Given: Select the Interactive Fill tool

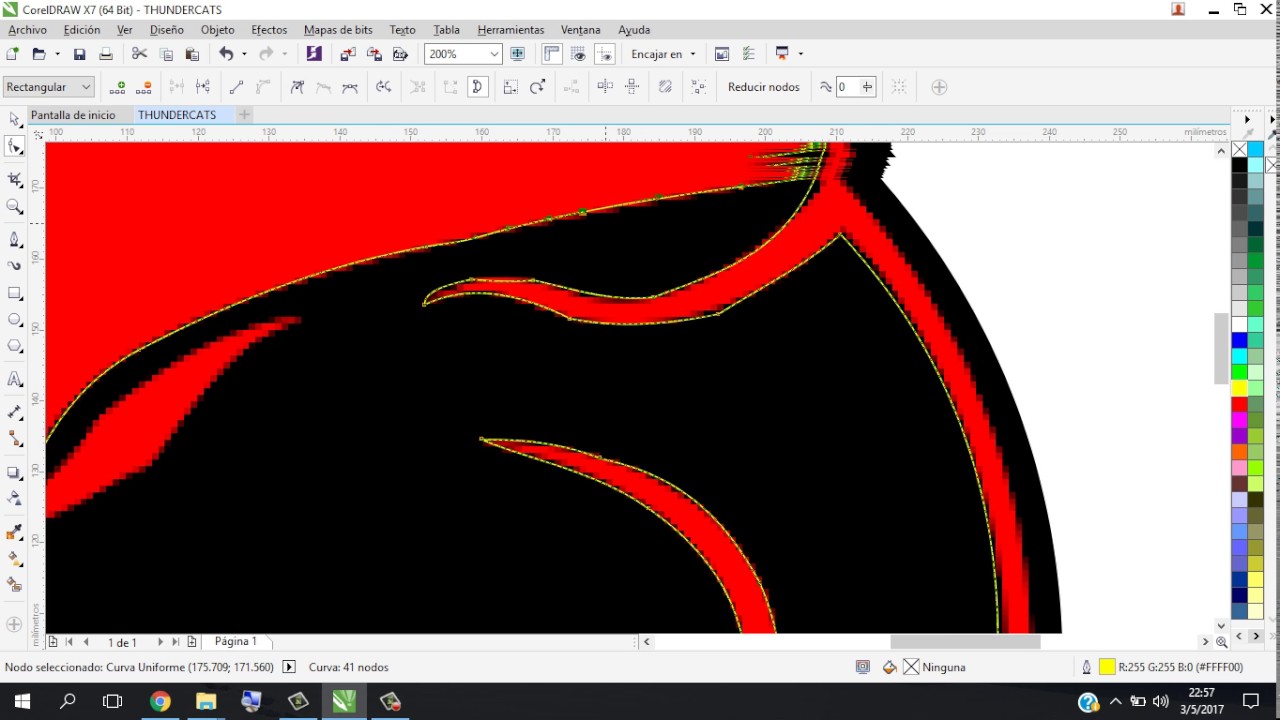Looking at the screenshot, I should click(14, 558).
